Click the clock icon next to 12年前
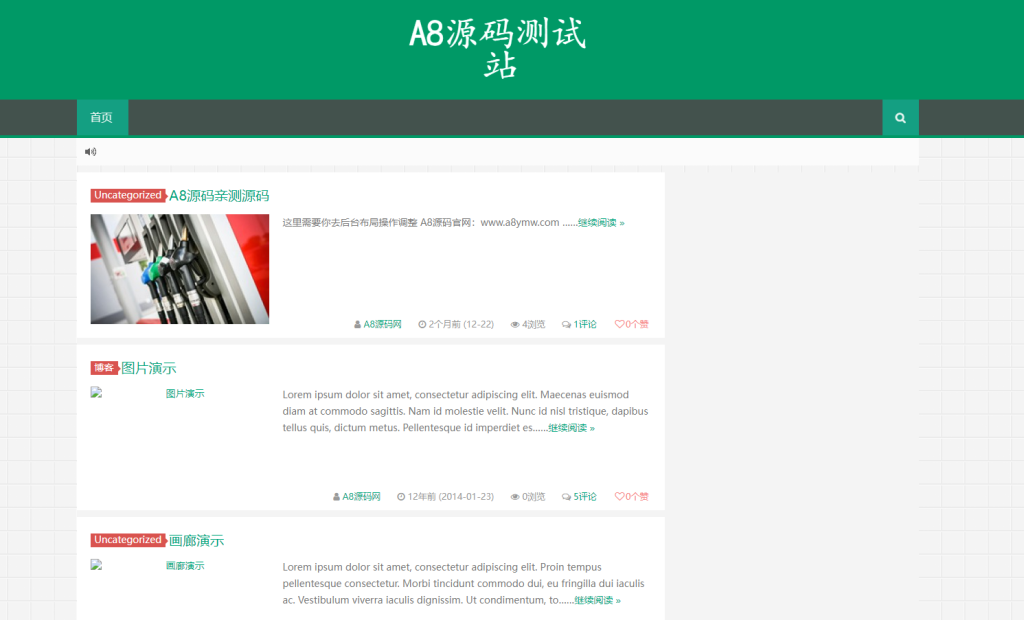The width and height of the screenshot is (1024, 620). 398,496
